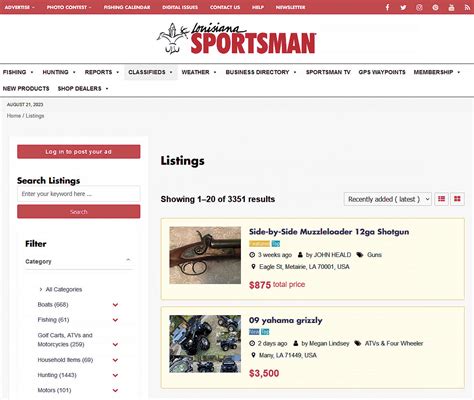474x400 pixels.
Task: Switch to list view layout
Action: (441, 199)
